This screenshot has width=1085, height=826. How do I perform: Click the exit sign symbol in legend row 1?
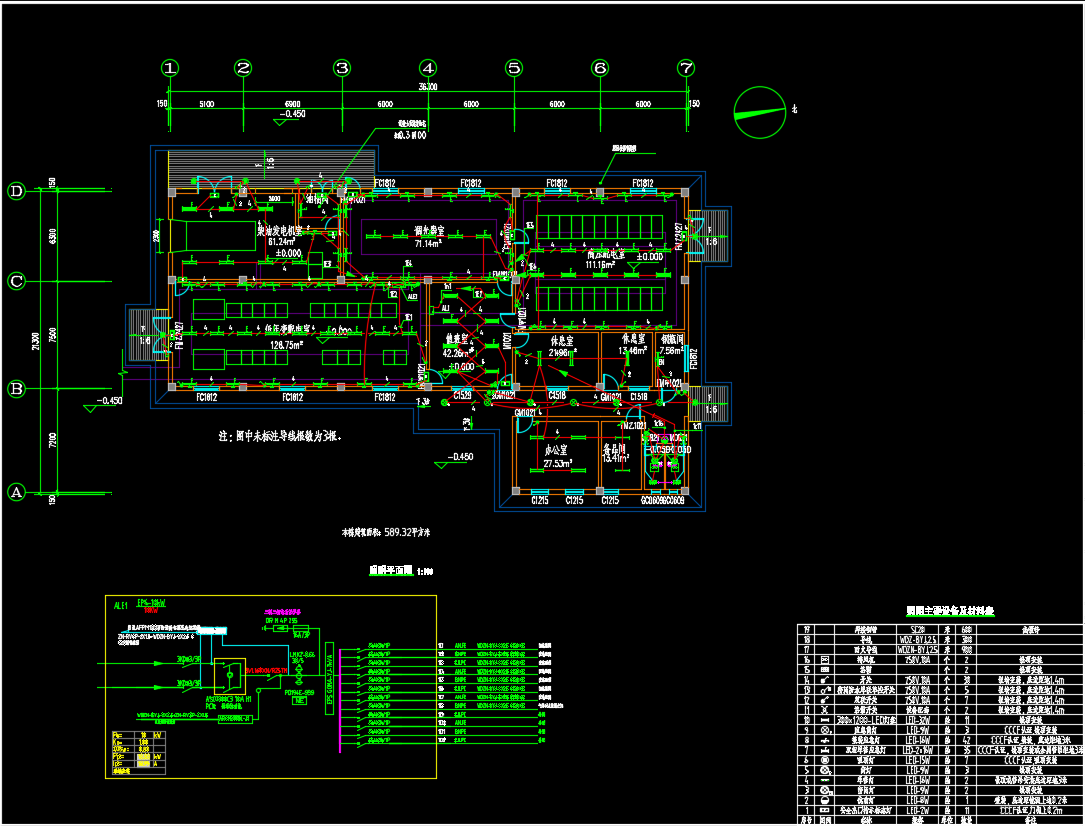point(823,809)
